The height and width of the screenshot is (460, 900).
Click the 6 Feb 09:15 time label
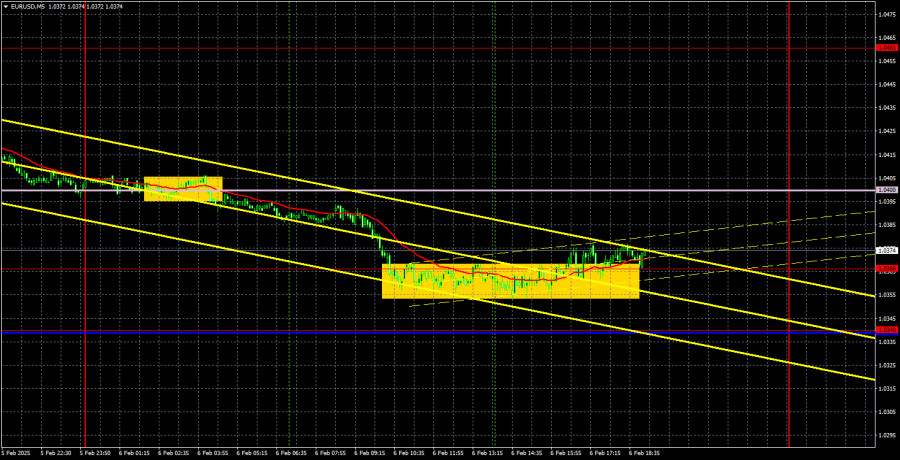pos(372,453)
